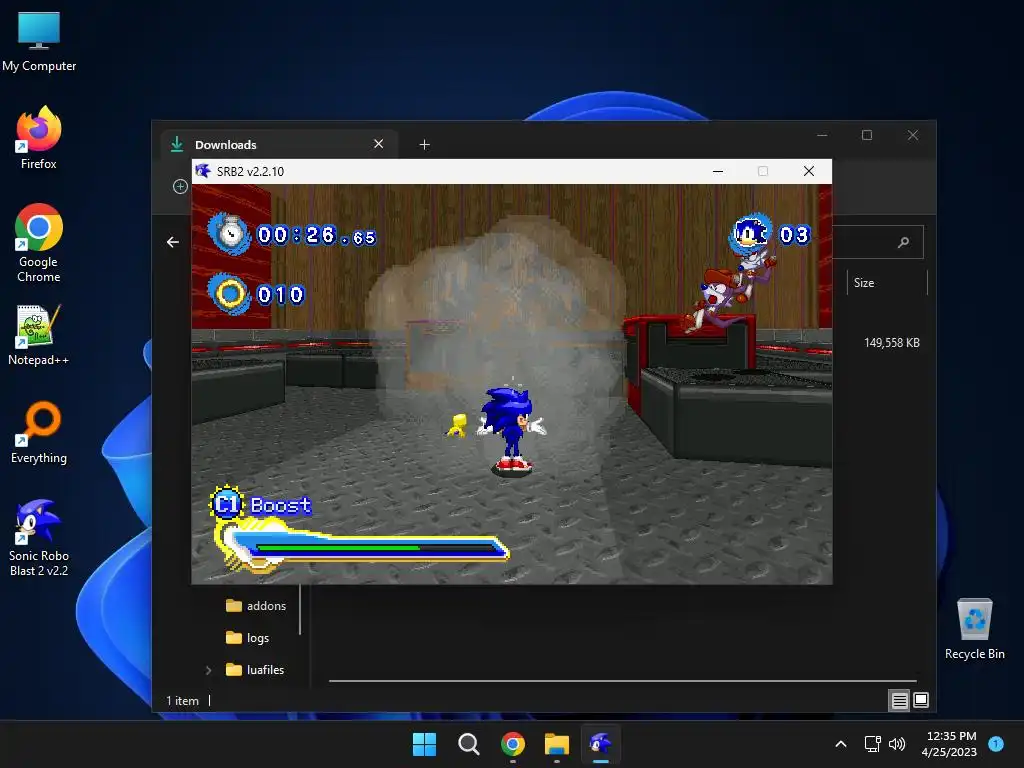Select SRB2 game in the taskbar

(x=600, y=744)
